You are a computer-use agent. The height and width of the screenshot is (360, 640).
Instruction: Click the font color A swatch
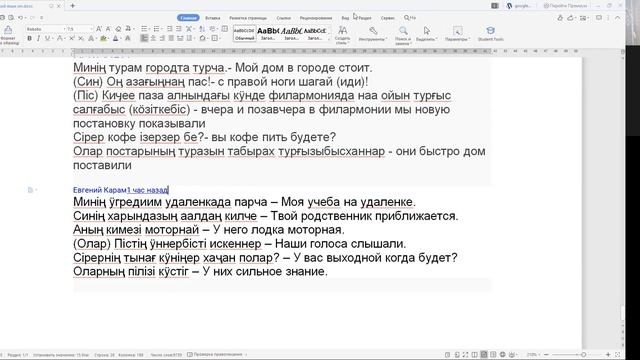(x=116, y=38)
